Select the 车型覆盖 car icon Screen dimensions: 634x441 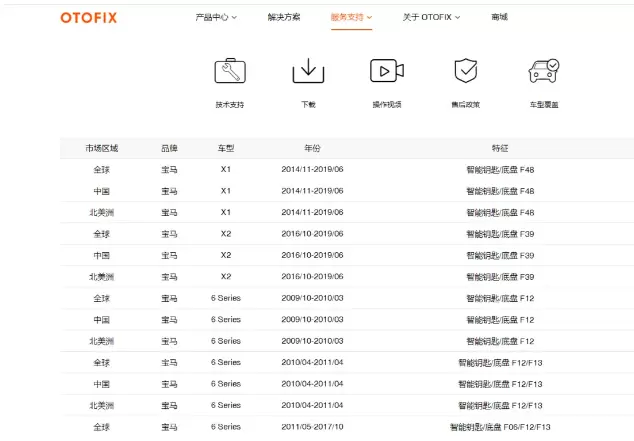(544, 71)
